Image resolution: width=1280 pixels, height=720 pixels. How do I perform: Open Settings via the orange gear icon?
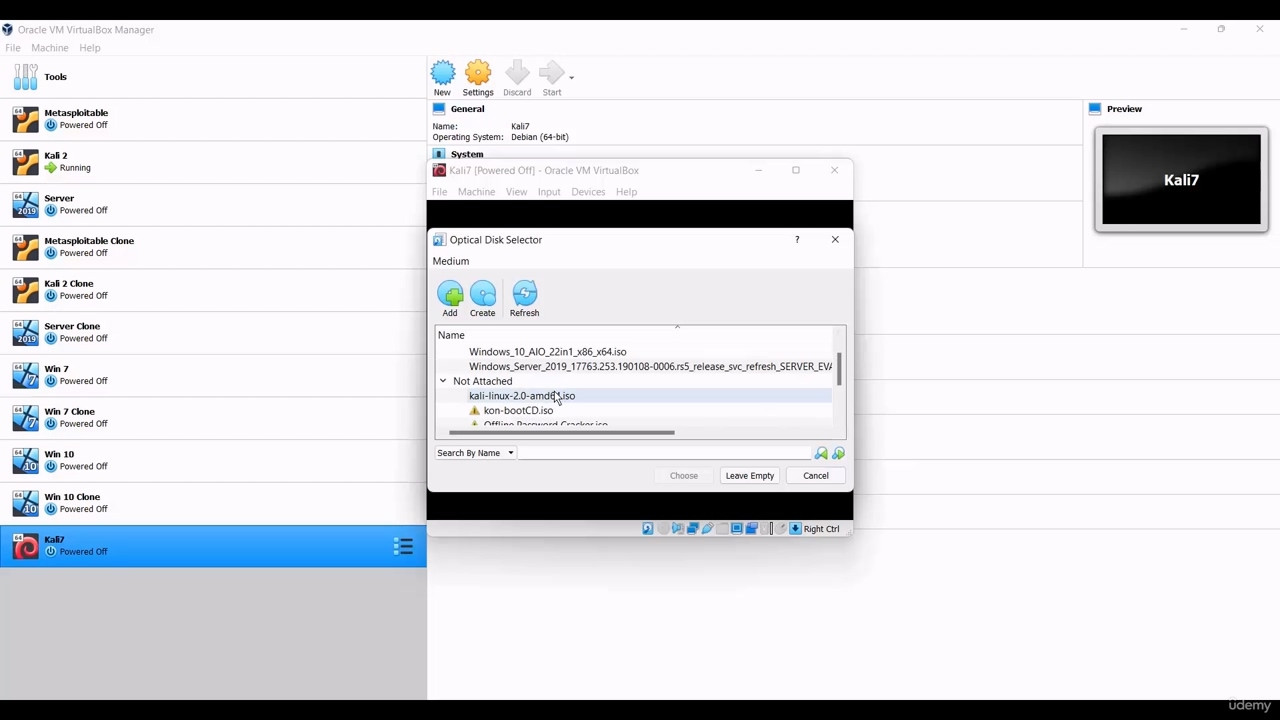pos(478,73)
